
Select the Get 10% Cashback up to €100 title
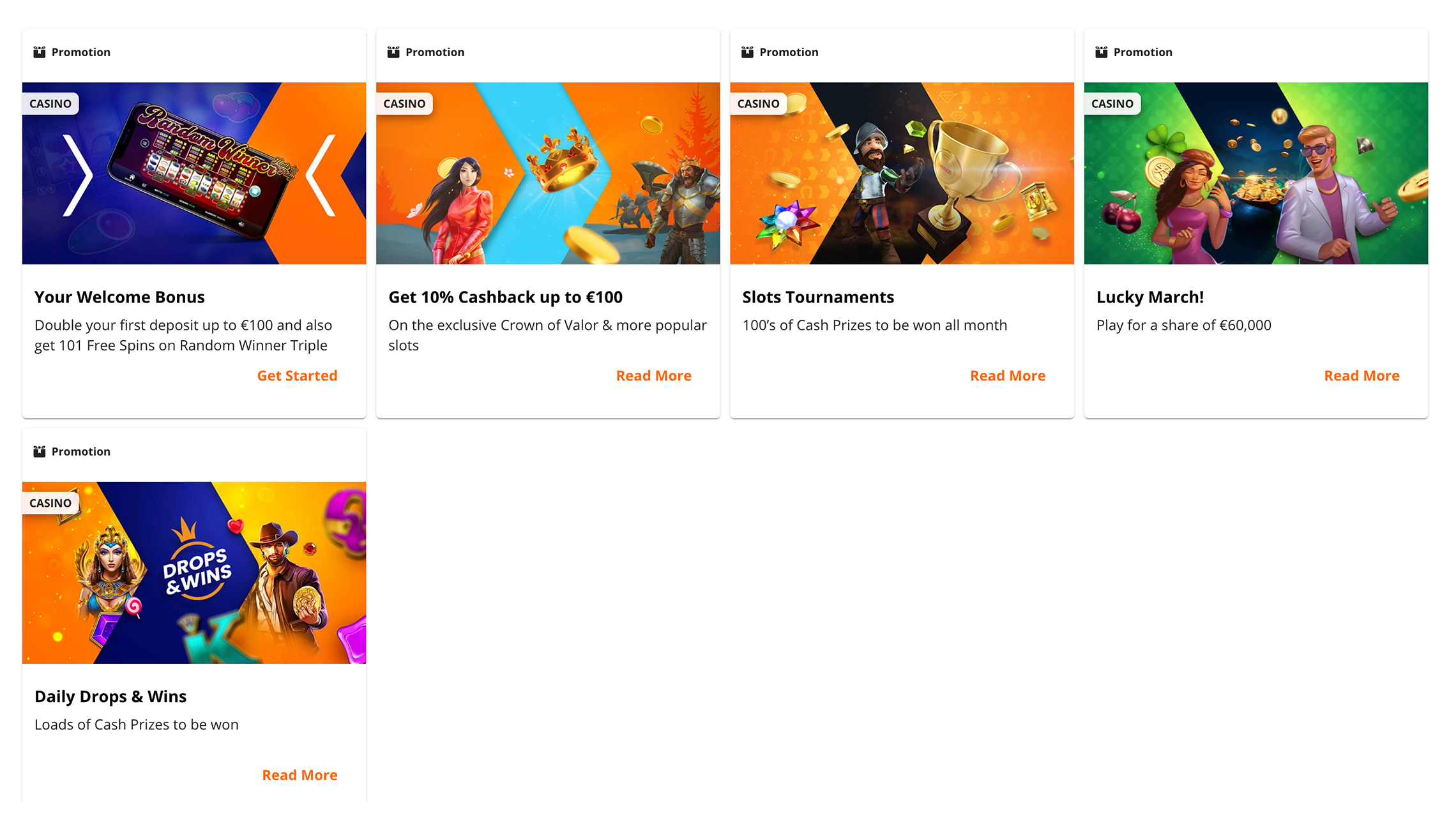[x=505, y=297]
